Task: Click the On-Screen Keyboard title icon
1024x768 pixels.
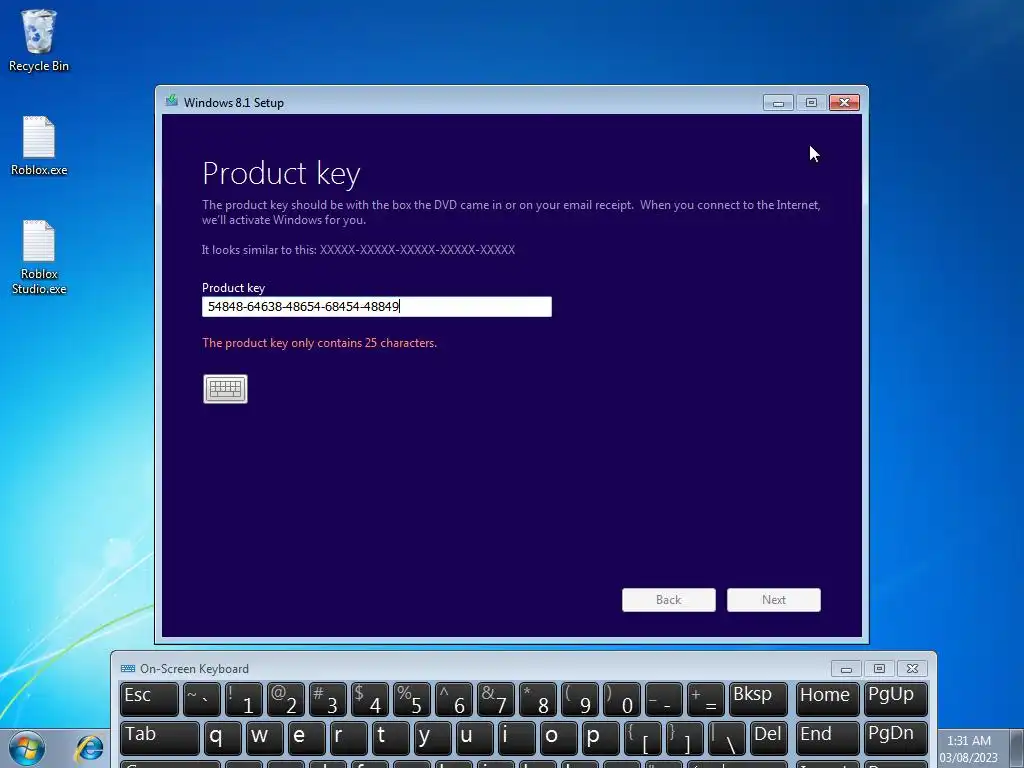Action: pyautogui.click(x=128, y=669)
